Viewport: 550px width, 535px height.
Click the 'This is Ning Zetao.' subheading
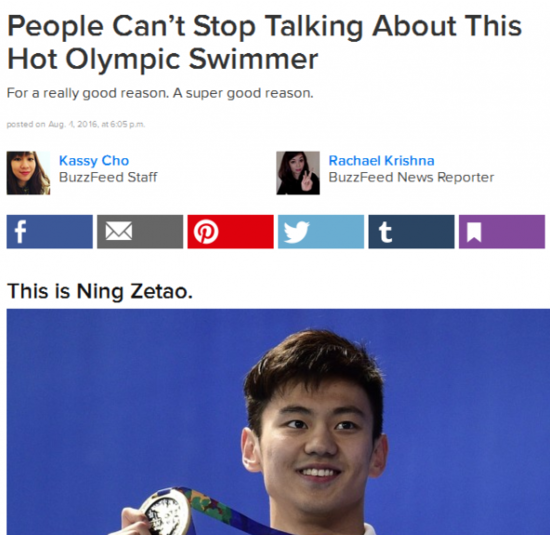coord(100,292)
